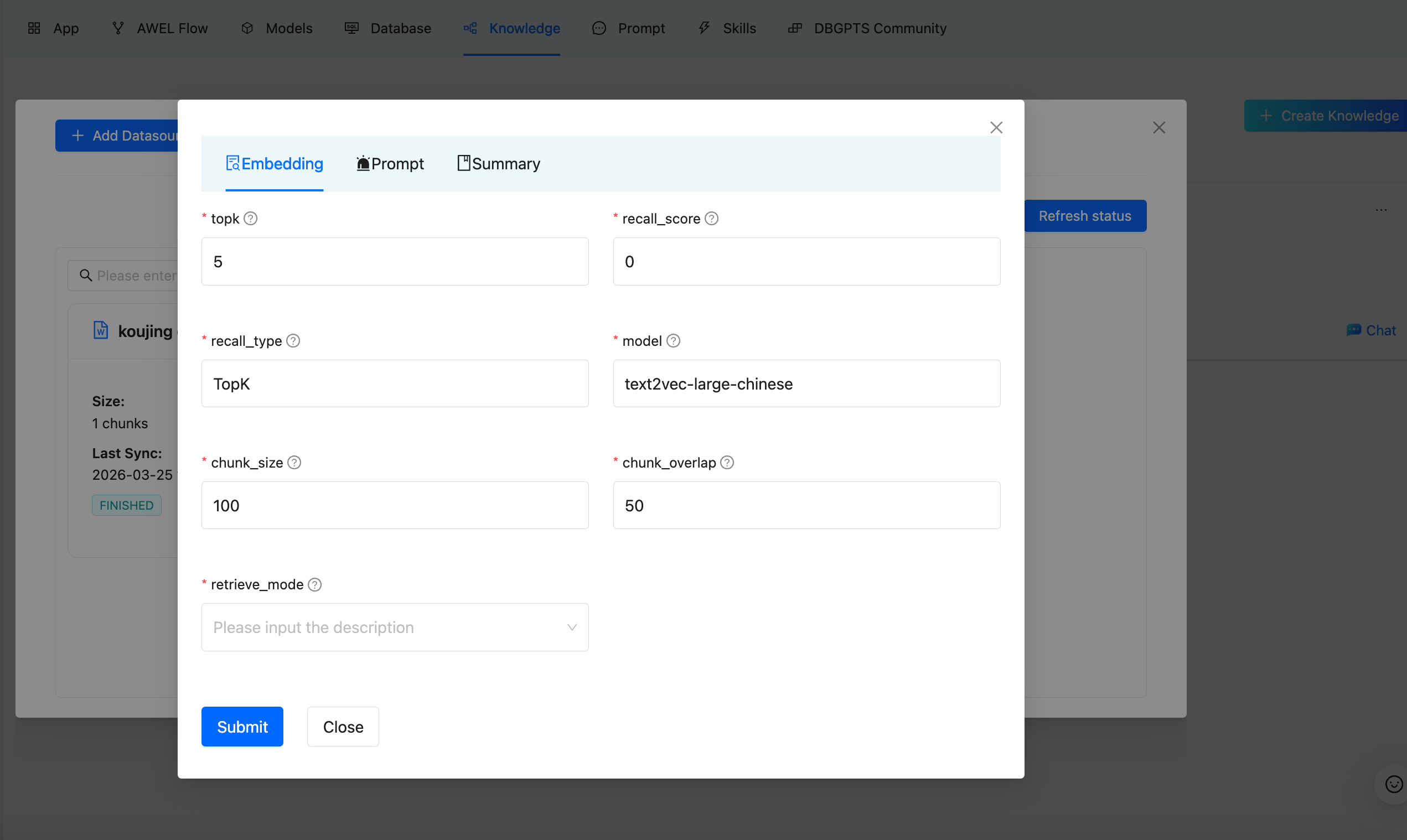1407x840 pixels.
Task: Click the model text field
Action: [806, 384]
